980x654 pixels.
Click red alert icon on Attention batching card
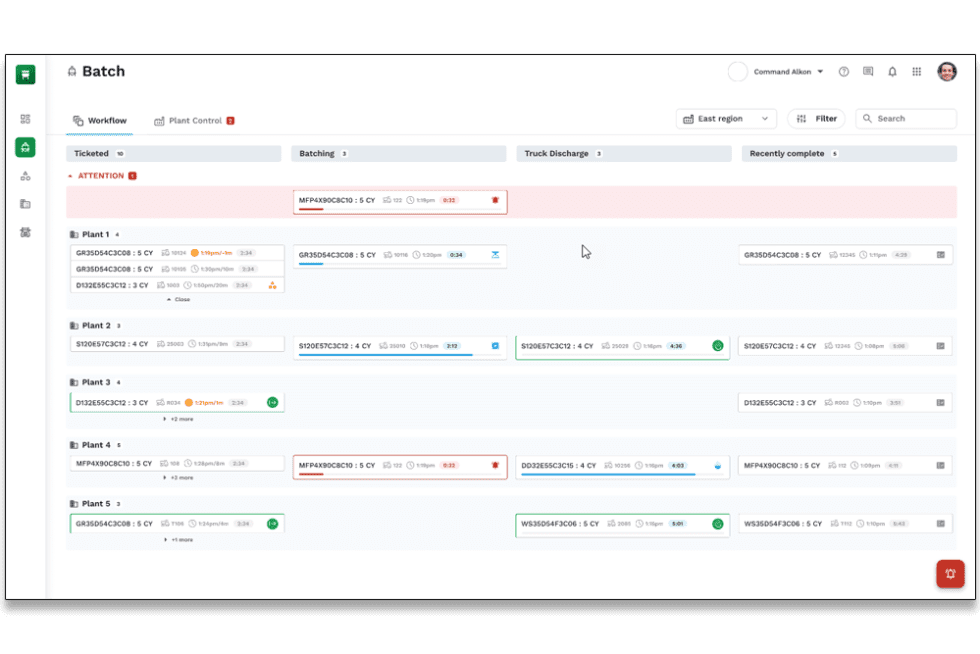[494, 200]
